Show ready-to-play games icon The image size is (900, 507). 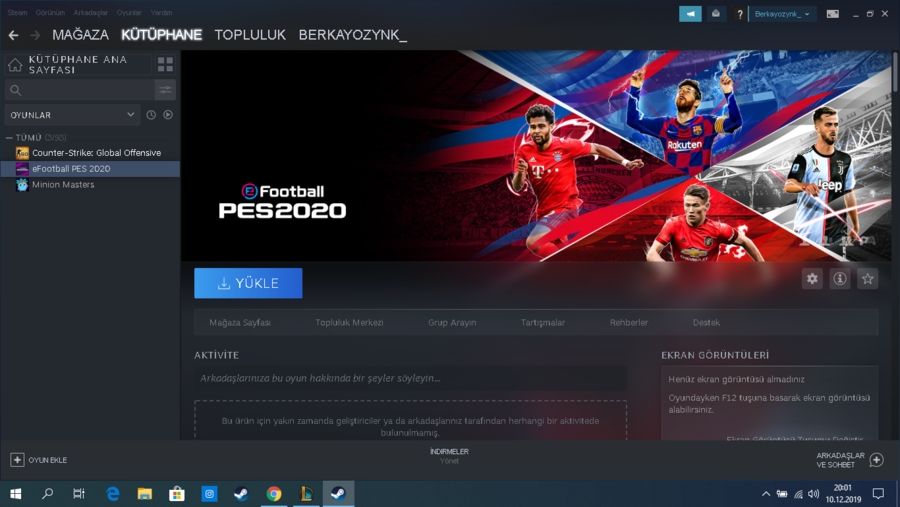pyautogui.click(x=168, y=115)
